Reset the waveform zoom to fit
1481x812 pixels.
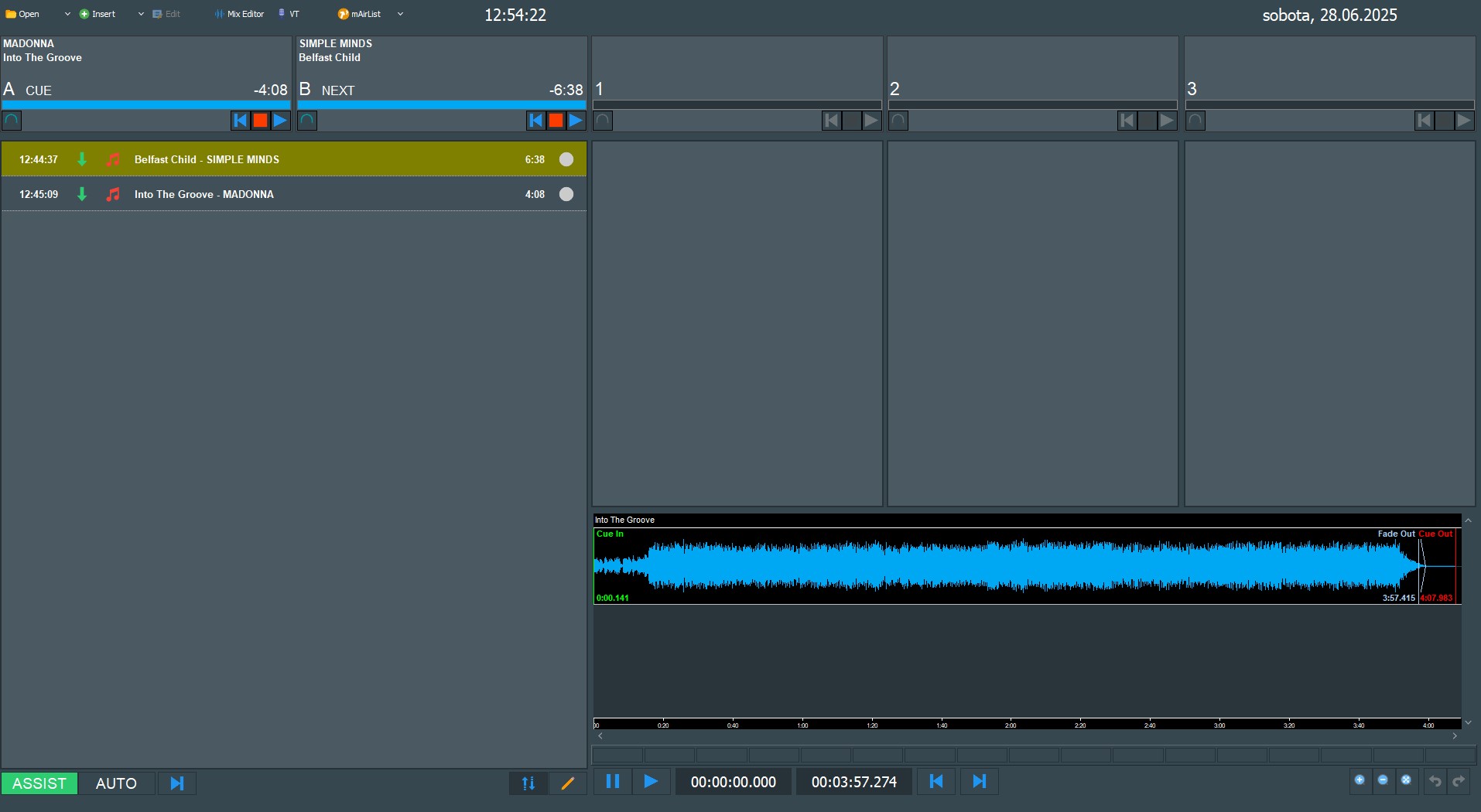point(1406,780)
